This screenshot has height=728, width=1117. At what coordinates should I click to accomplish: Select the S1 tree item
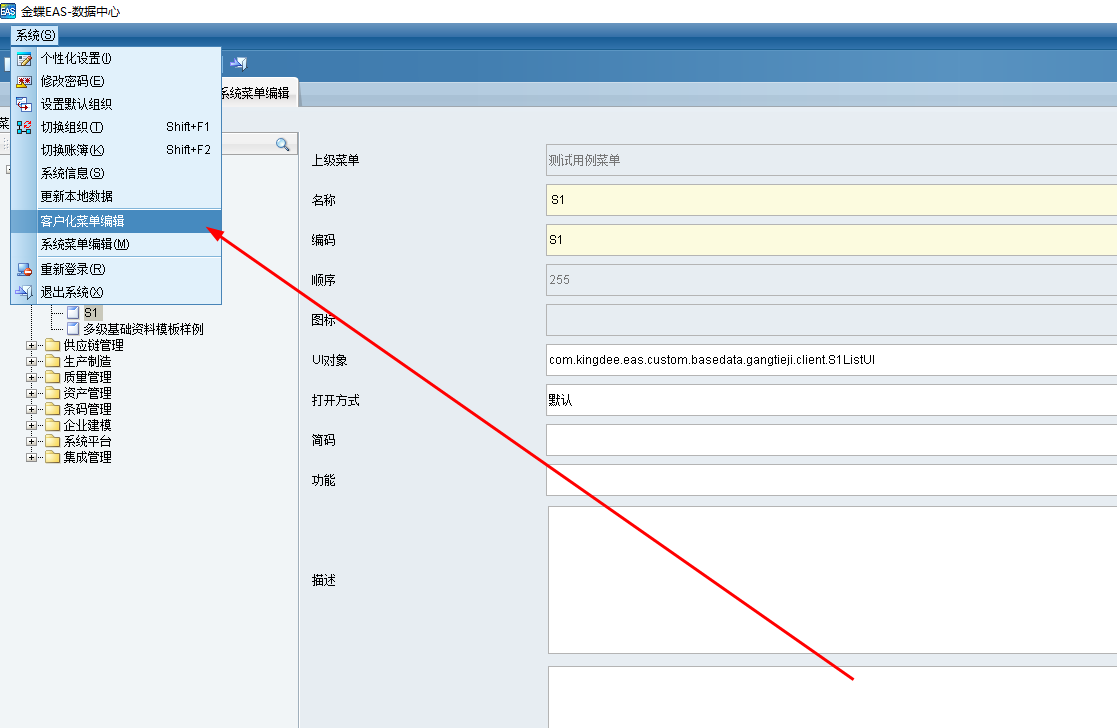pos(92,313)
